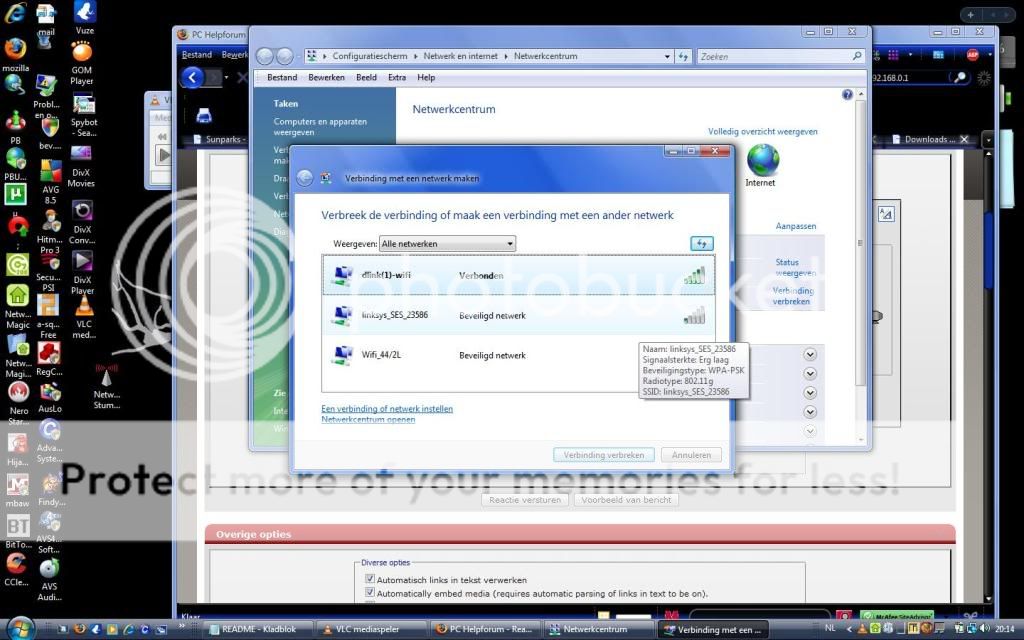Click the Zoeken search field
This screenshot has height=640, width=1024.
click(774, 57)
